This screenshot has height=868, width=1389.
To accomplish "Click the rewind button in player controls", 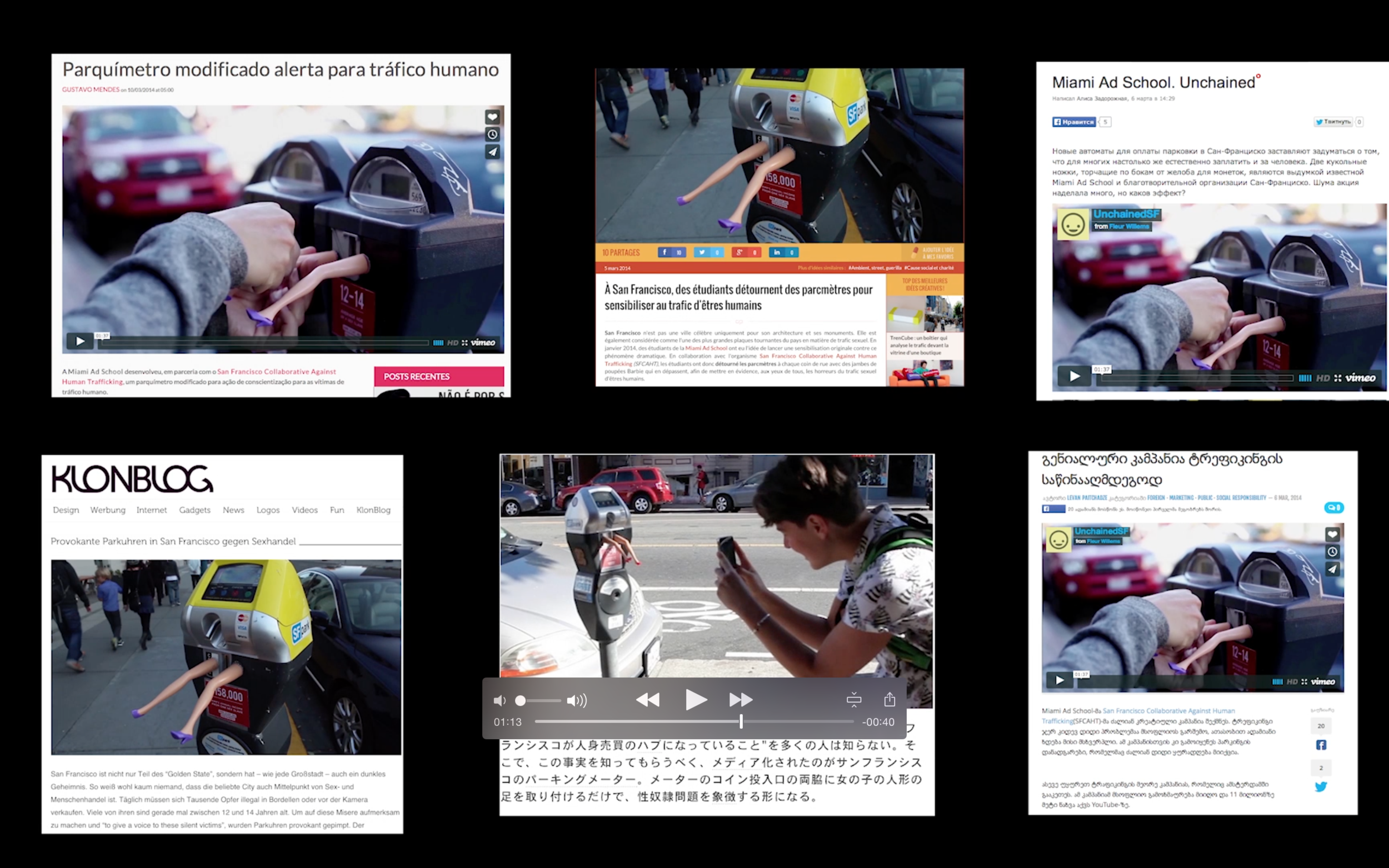I will pos(648,700).
